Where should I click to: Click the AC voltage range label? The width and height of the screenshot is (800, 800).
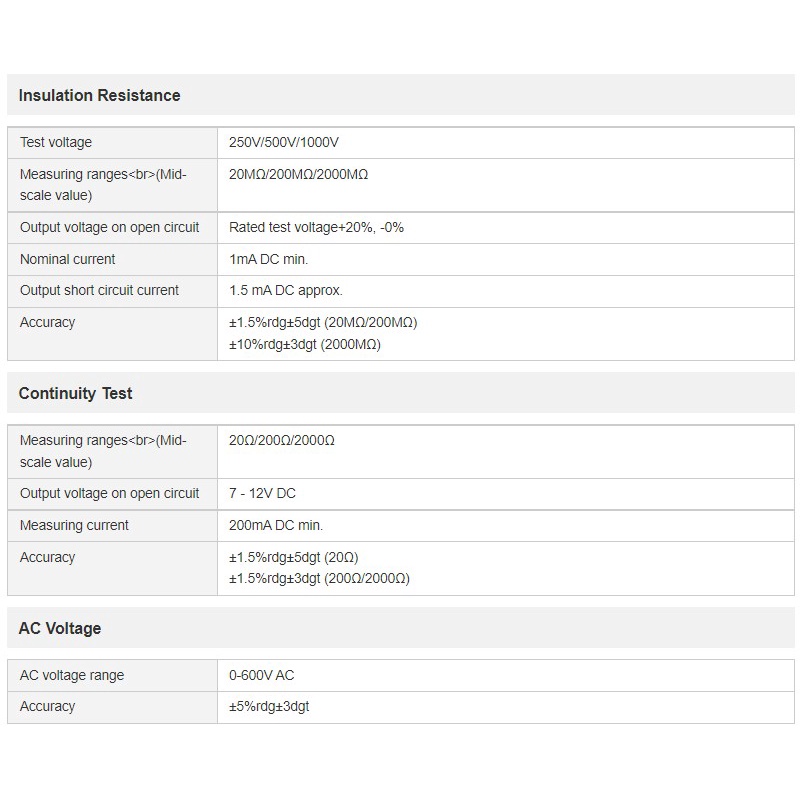(x=72, y=676)
